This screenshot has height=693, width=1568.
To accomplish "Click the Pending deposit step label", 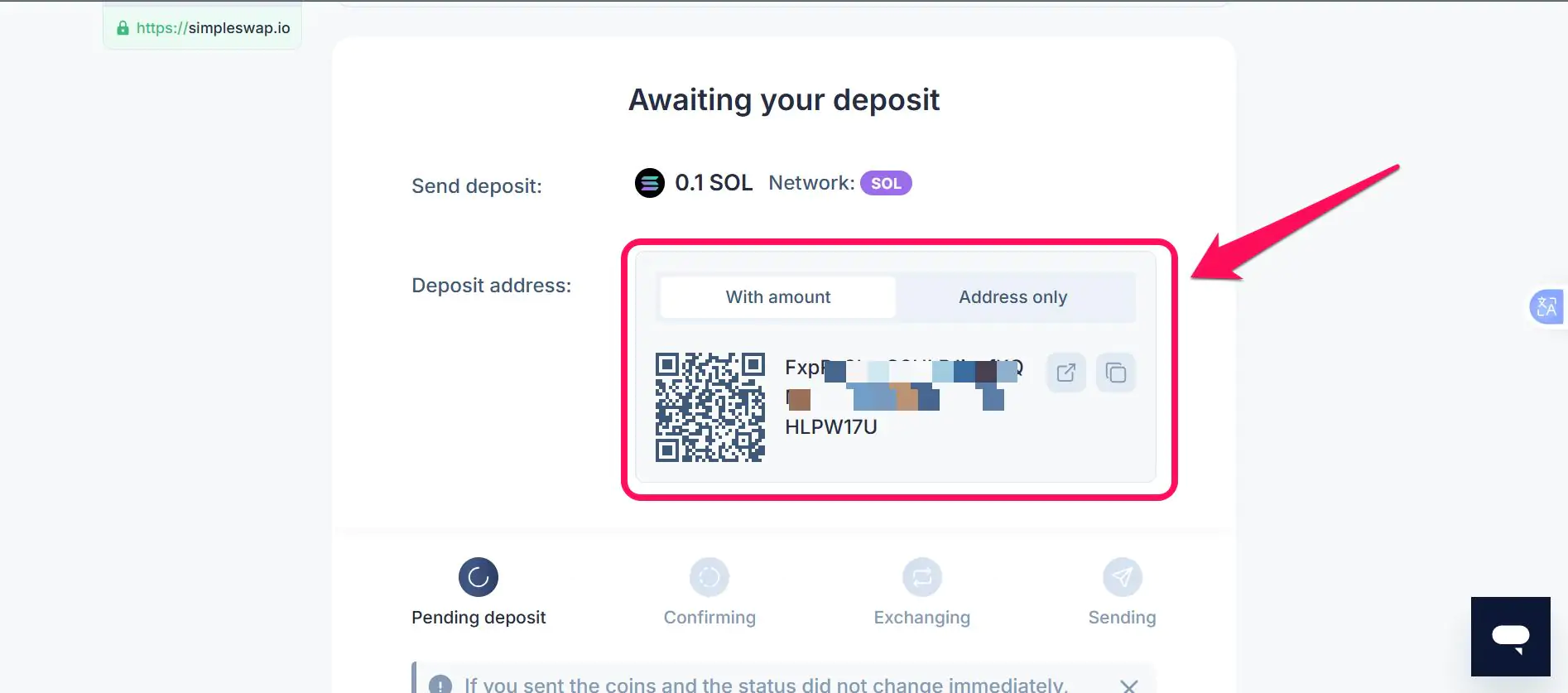I will pos(479,617).
